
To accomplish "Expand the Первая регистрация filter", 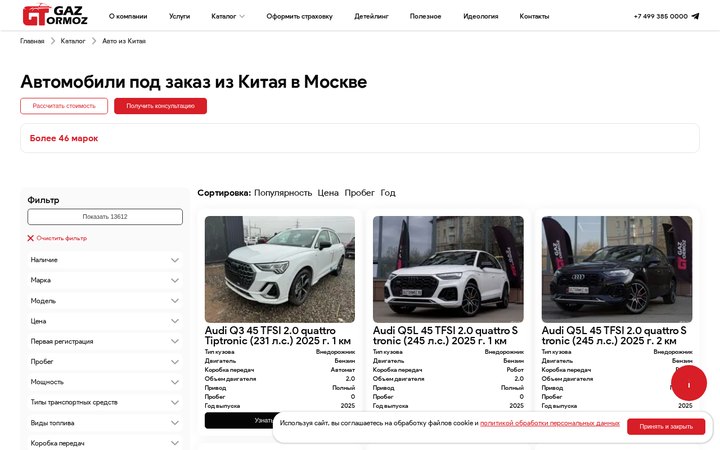I will pos(105,341).
